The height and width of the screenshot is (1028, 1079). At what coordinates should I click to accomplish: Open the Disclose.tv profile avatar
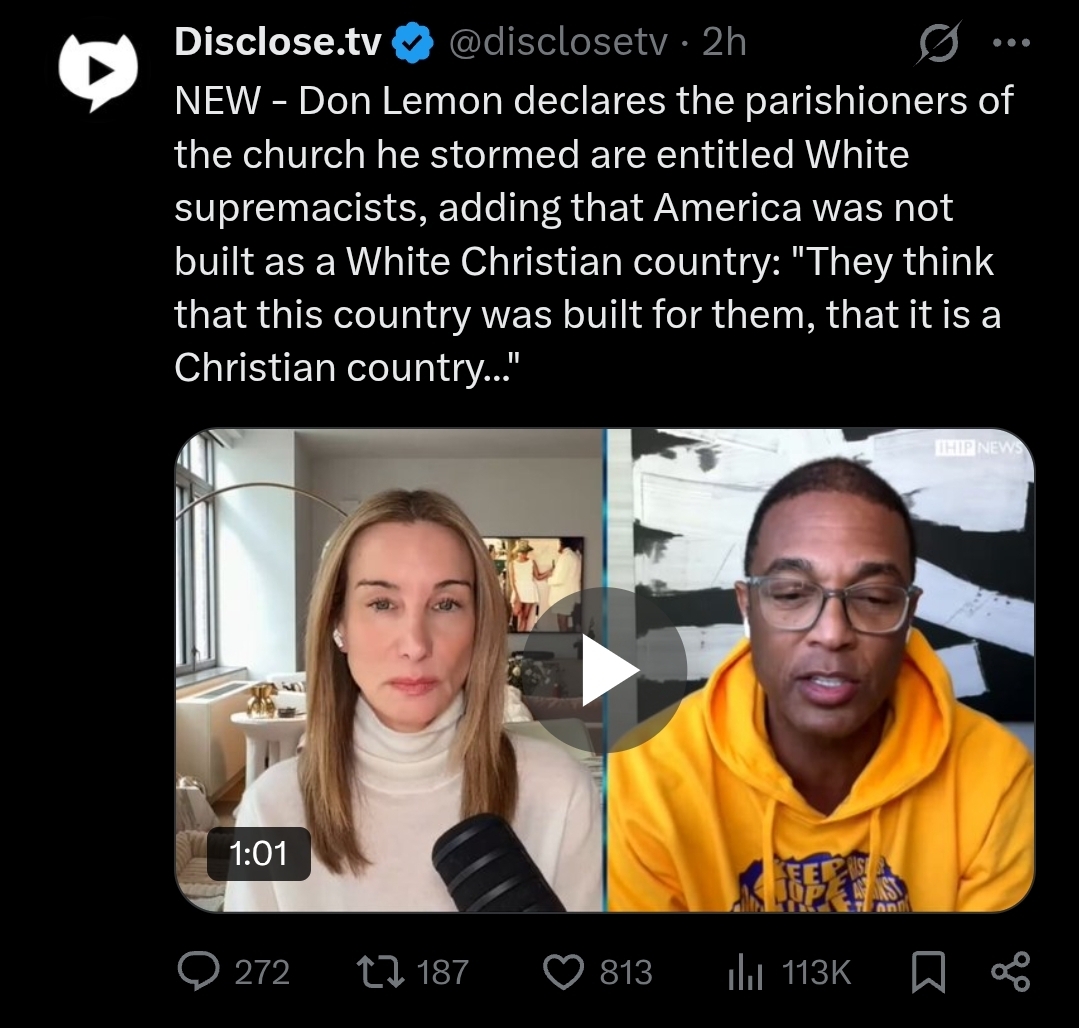pyautogui.click(x=98, y=71)
